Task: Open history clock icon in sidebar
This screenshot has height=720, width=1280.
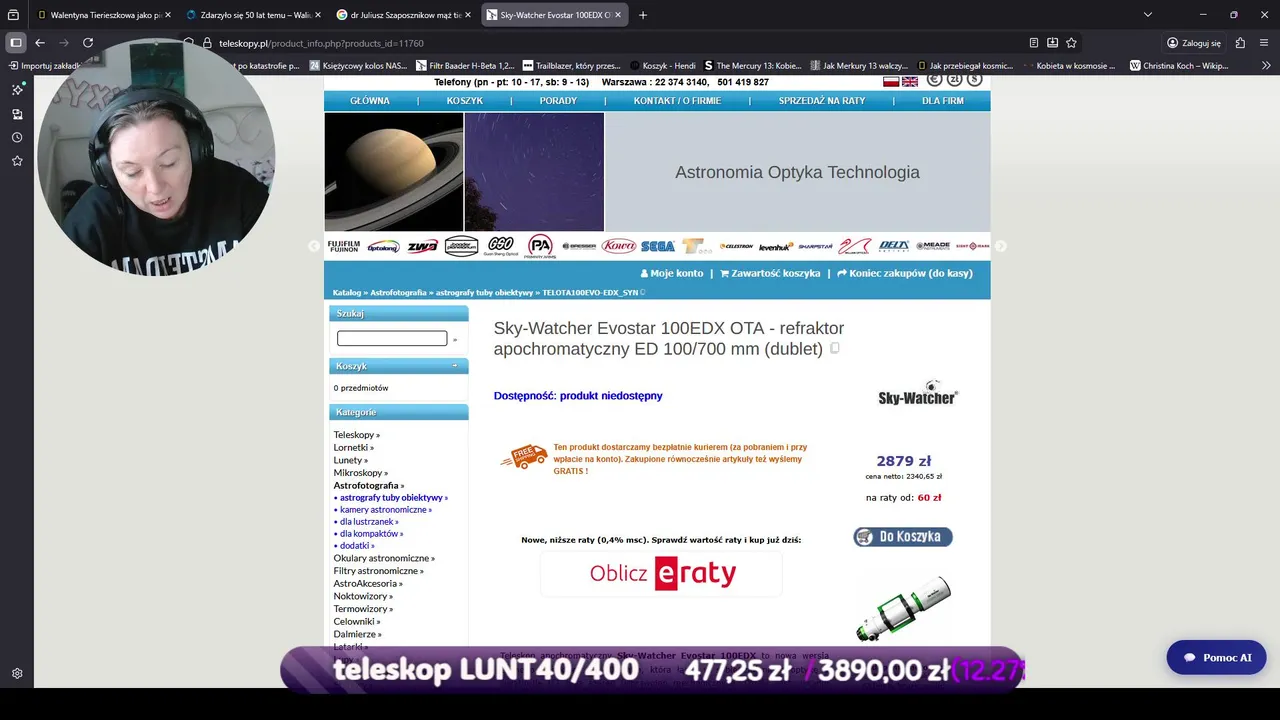Action: pos(17,137)
